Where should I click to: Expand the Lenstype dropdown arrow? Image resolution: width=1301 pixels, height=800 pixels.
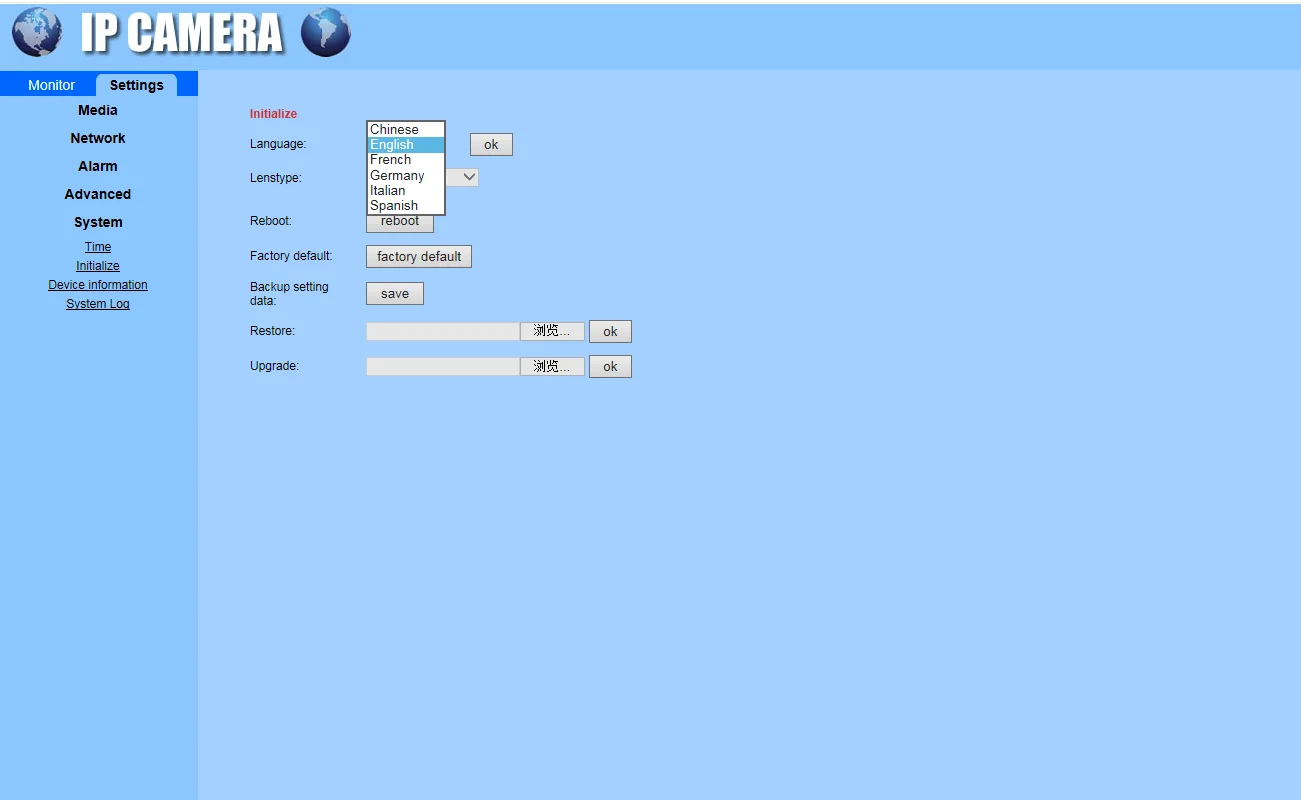point(468,177)
